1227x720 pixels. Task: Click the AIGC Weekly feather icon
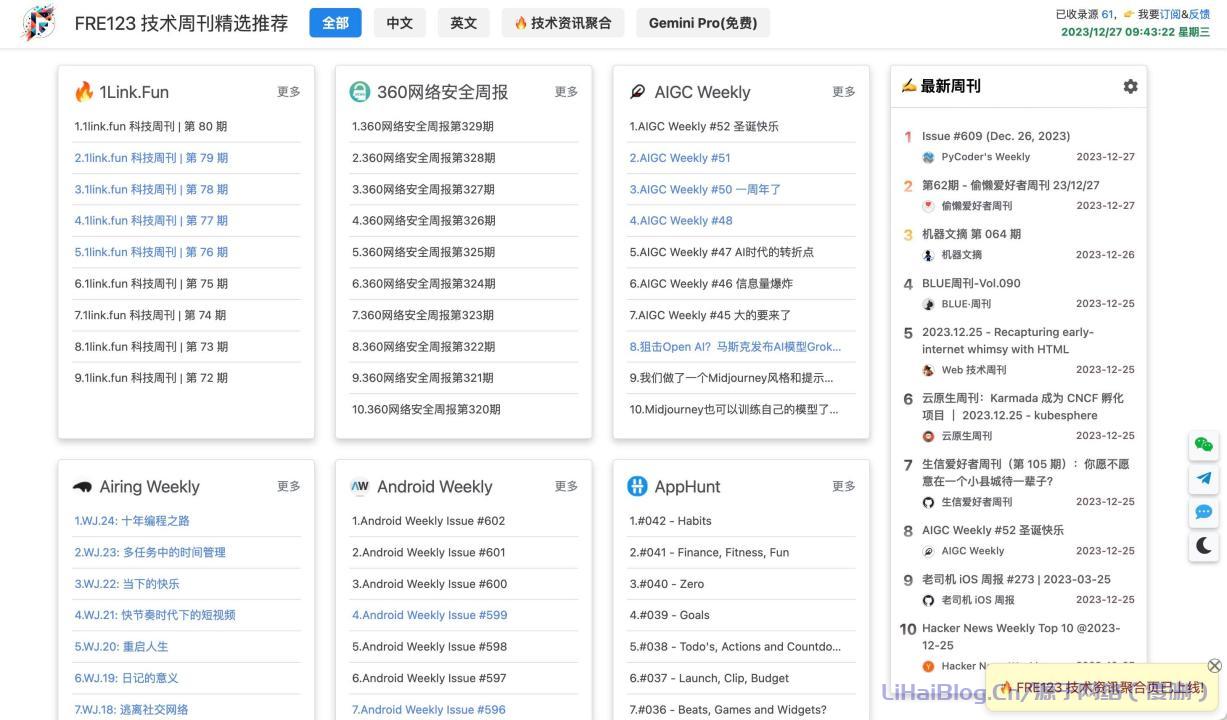(638, 92)
